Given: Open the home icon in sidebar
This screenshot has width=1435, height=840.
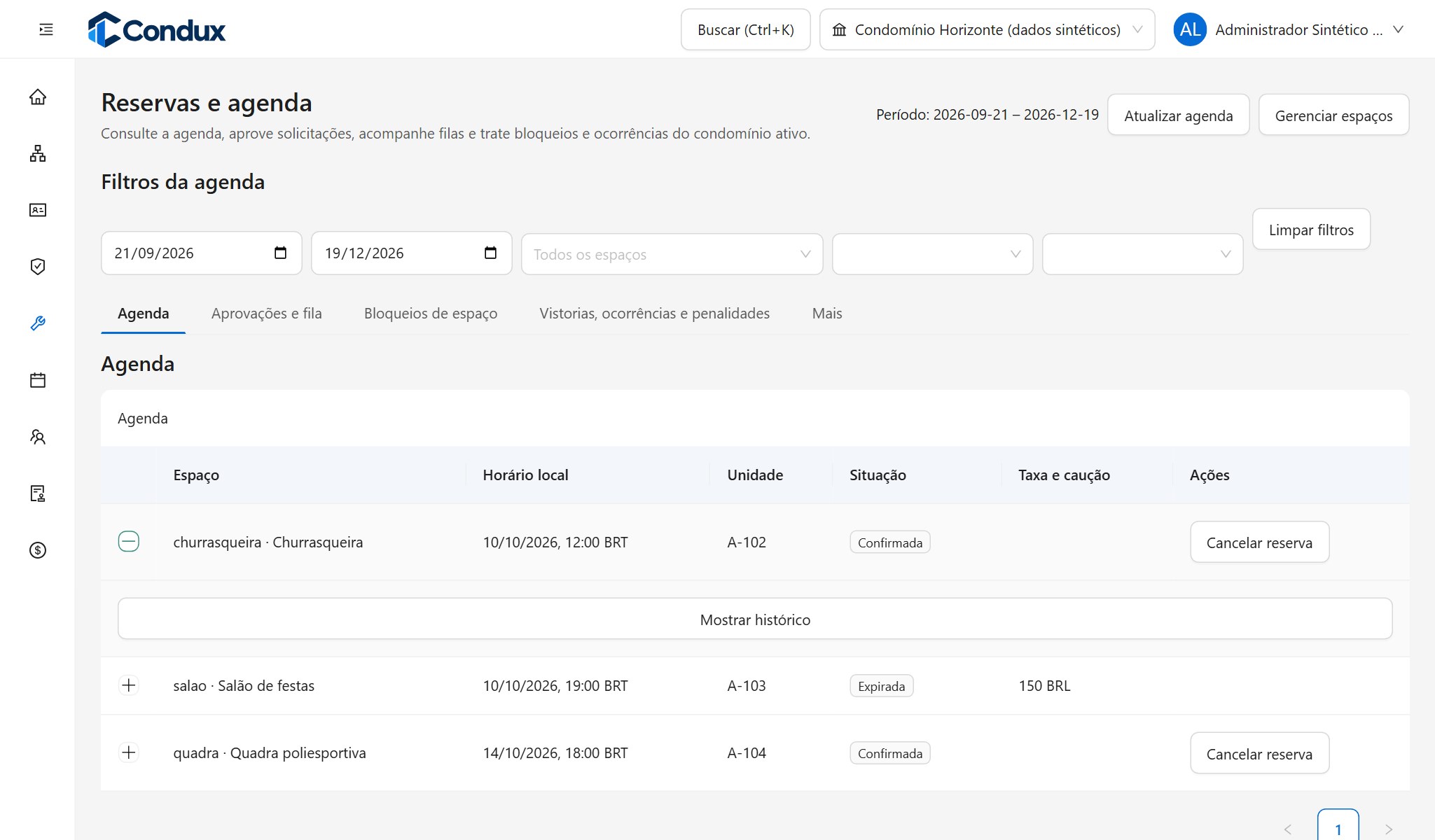Looking at the screenshot, I should tap(38, 97).
